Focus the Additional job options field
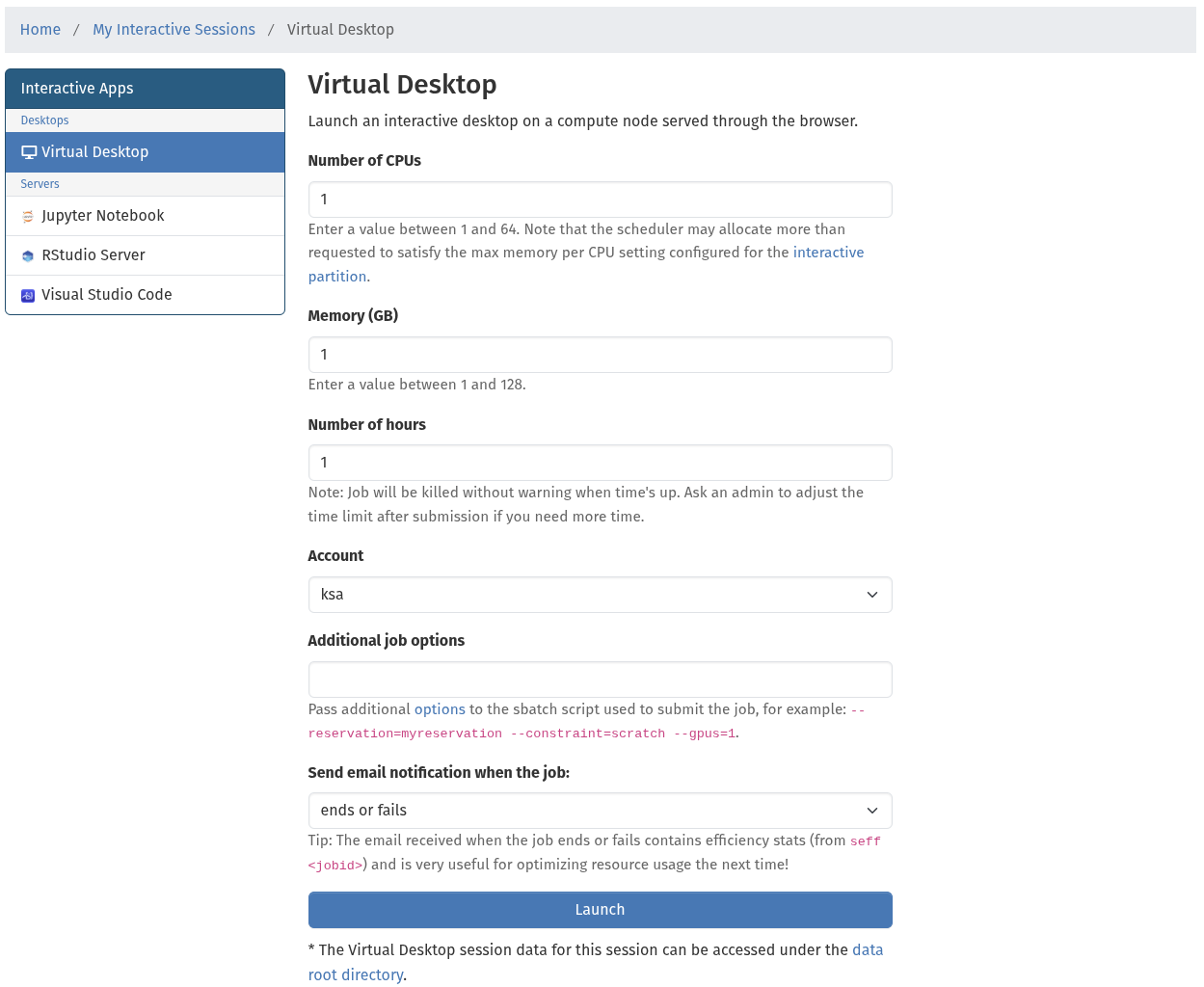 600,680
